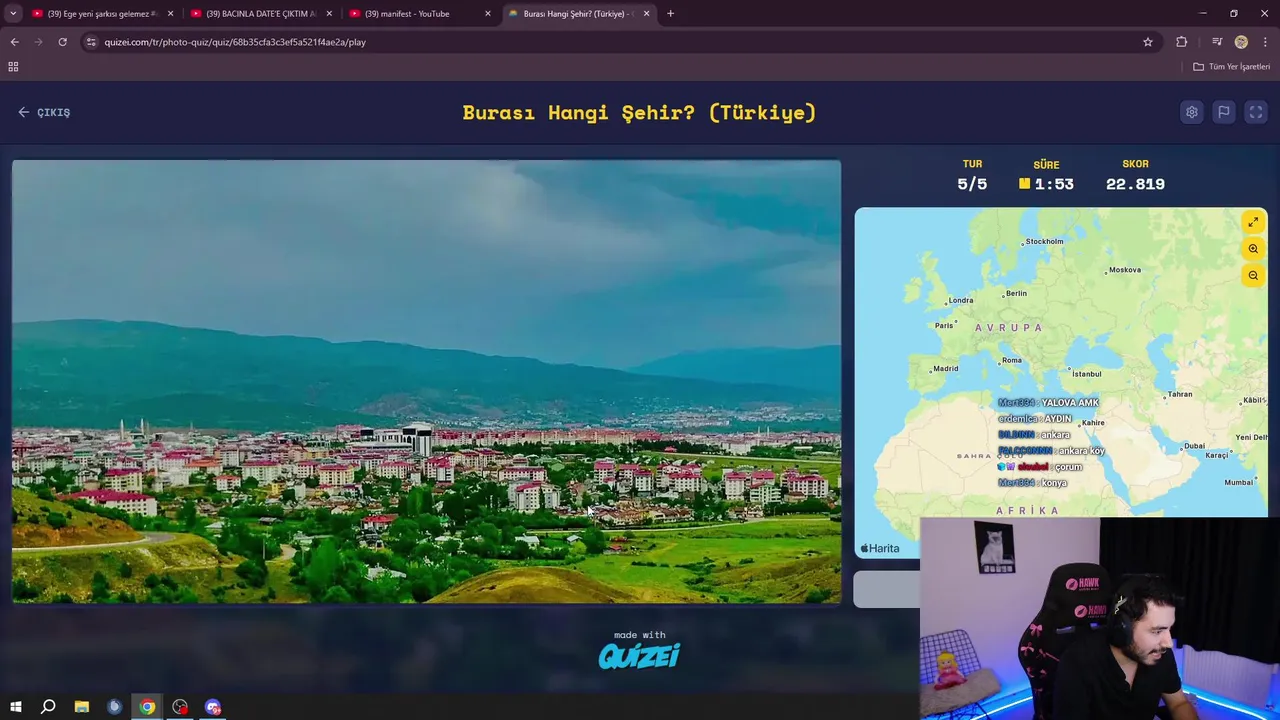Switch to the BACINLA DATE'E ÇIKTIM tab
1280x720 pixels.
point(260,14)
